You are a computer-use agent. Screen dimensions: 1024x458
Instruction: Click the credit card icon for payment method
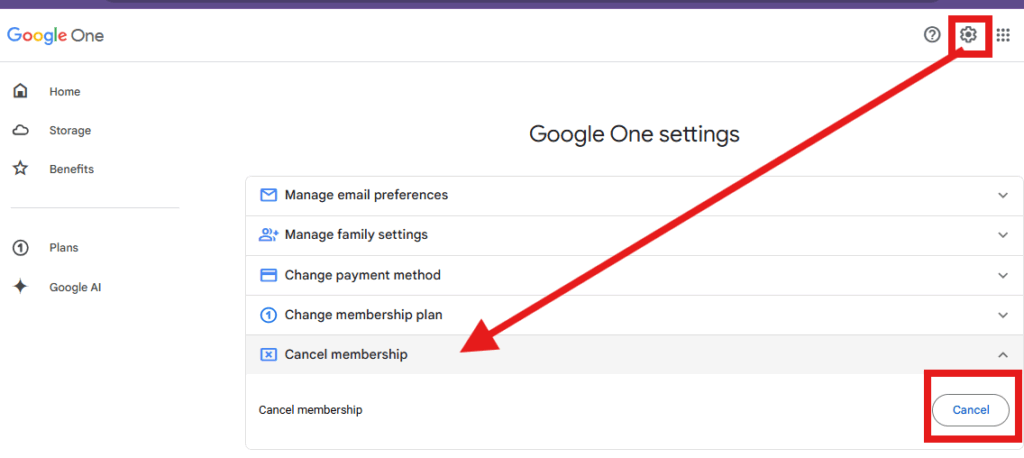coord(268,275)
